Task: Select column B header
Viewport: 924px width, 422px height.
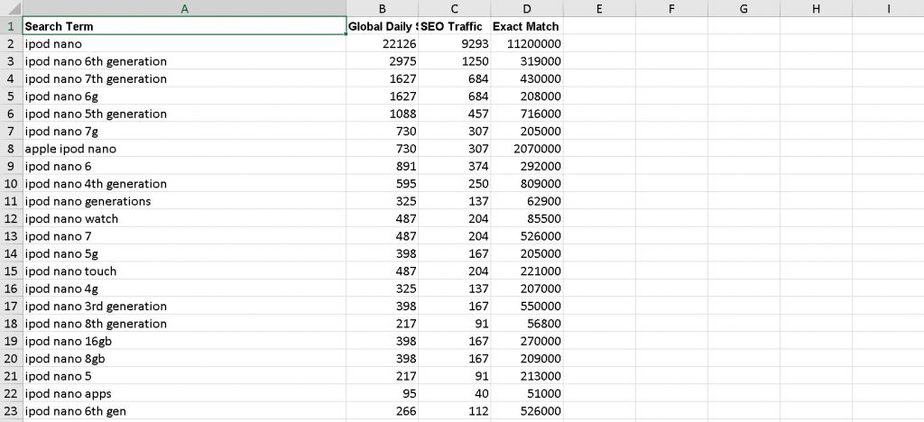Action: pos(382,9)
